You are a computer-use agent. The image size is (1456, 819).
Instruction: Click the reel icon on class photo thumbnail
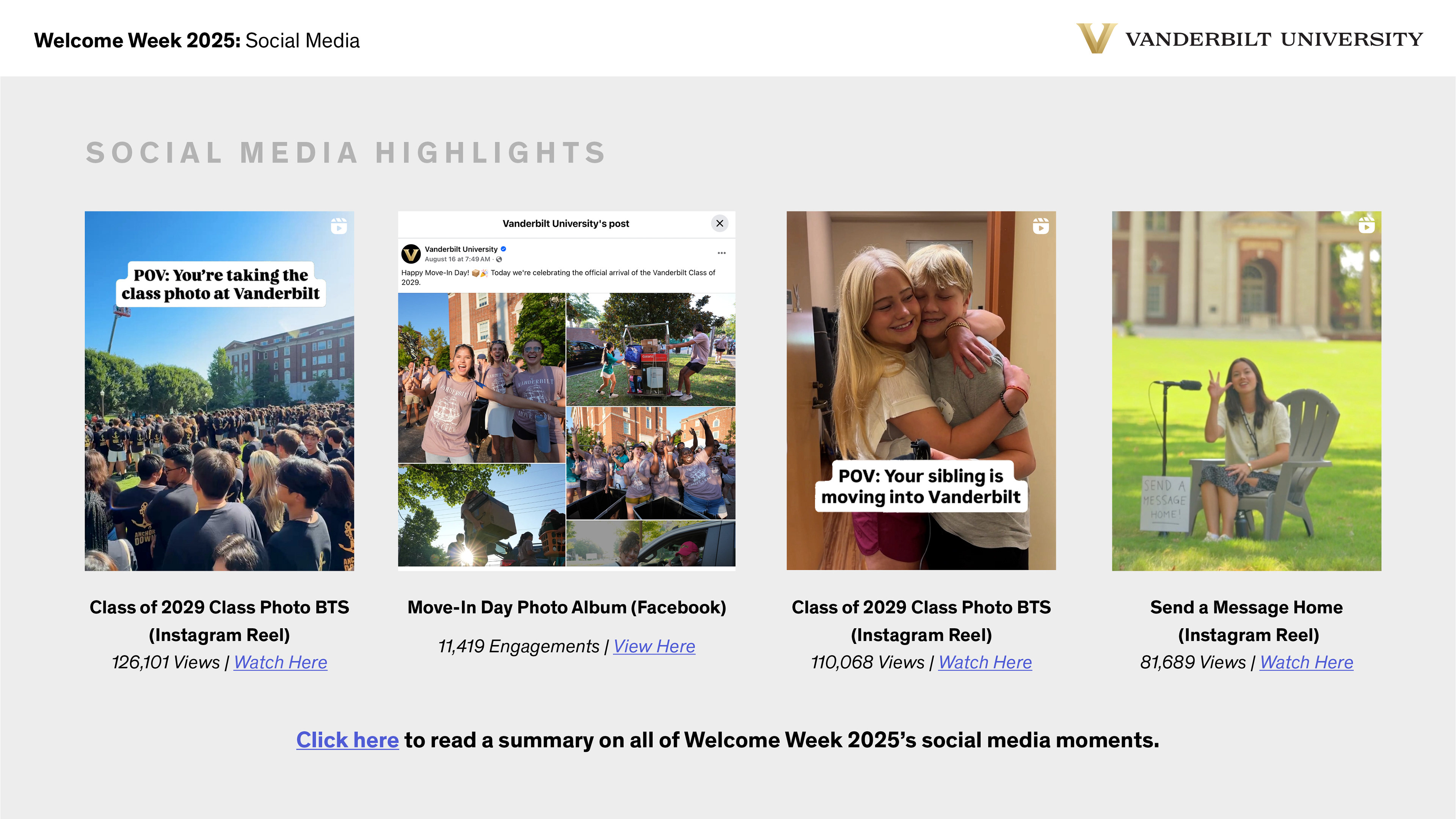tap(339, 226)
